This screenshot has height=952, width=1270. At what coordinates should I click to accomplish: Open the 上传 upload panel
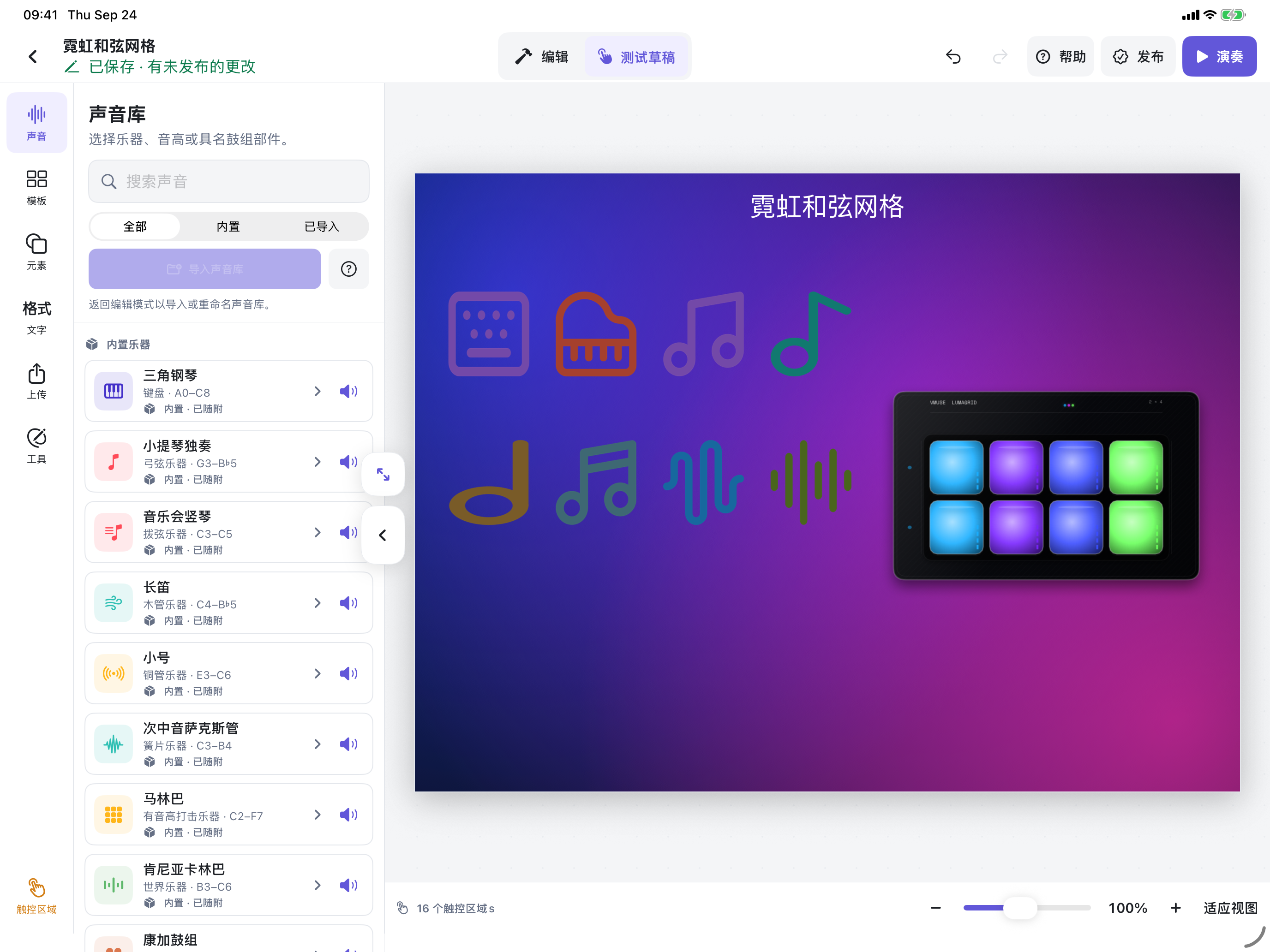[x=36, y=381]
